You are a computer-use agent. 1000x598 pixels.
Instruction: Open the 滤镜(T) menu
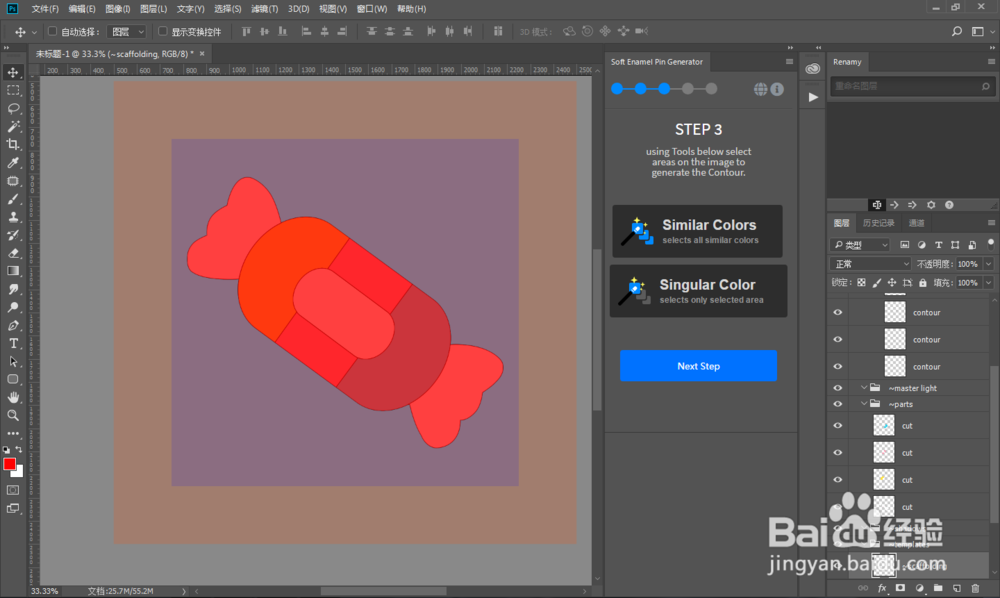point(264,9)
